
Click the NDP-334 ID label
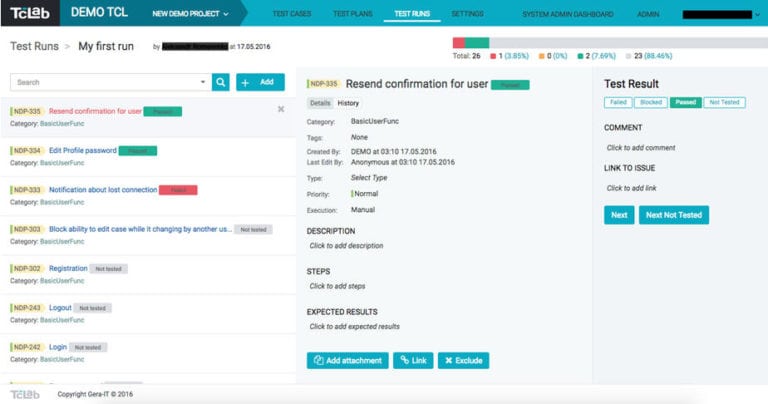point(27,150)
